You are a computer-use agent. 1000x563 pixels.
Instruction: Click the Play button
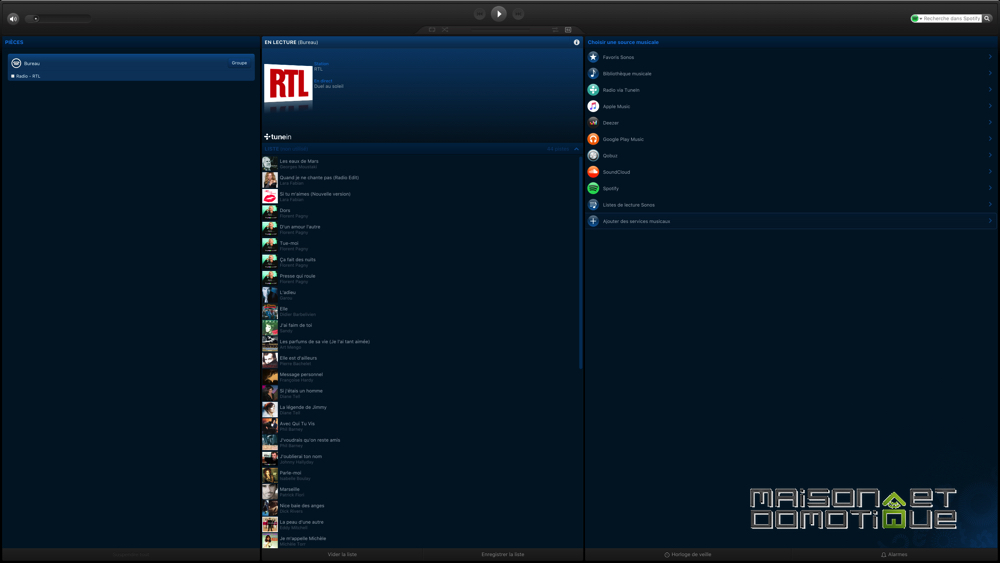click(x=499, y=13)
